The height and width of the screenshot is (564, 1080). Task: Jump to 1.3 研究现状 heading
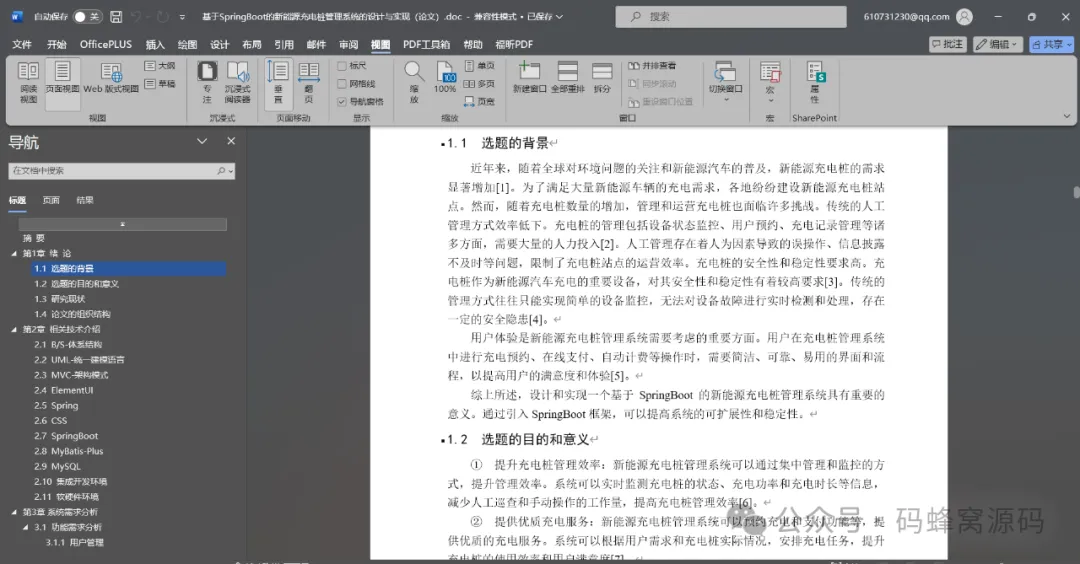point(59,299)
